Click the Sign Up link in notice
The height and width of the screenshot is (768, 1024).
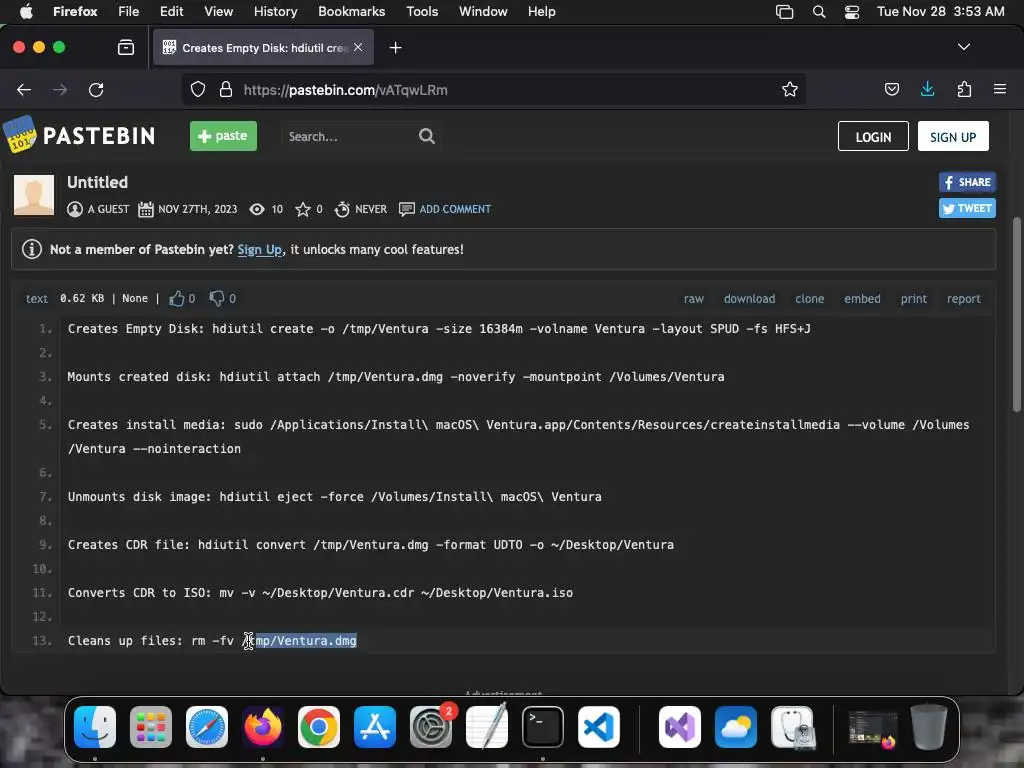[x=260, y=249]
